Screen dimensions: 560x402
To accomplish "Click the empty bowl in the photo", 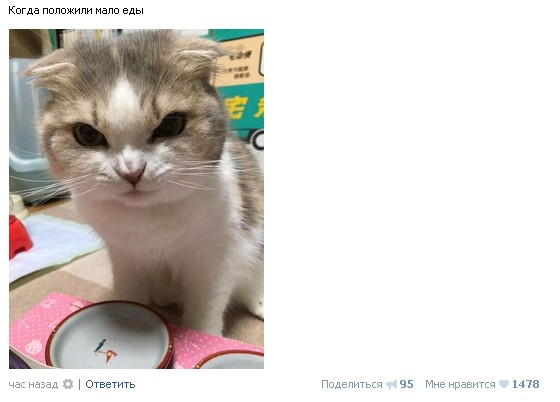I will click(x=109, y=336).
